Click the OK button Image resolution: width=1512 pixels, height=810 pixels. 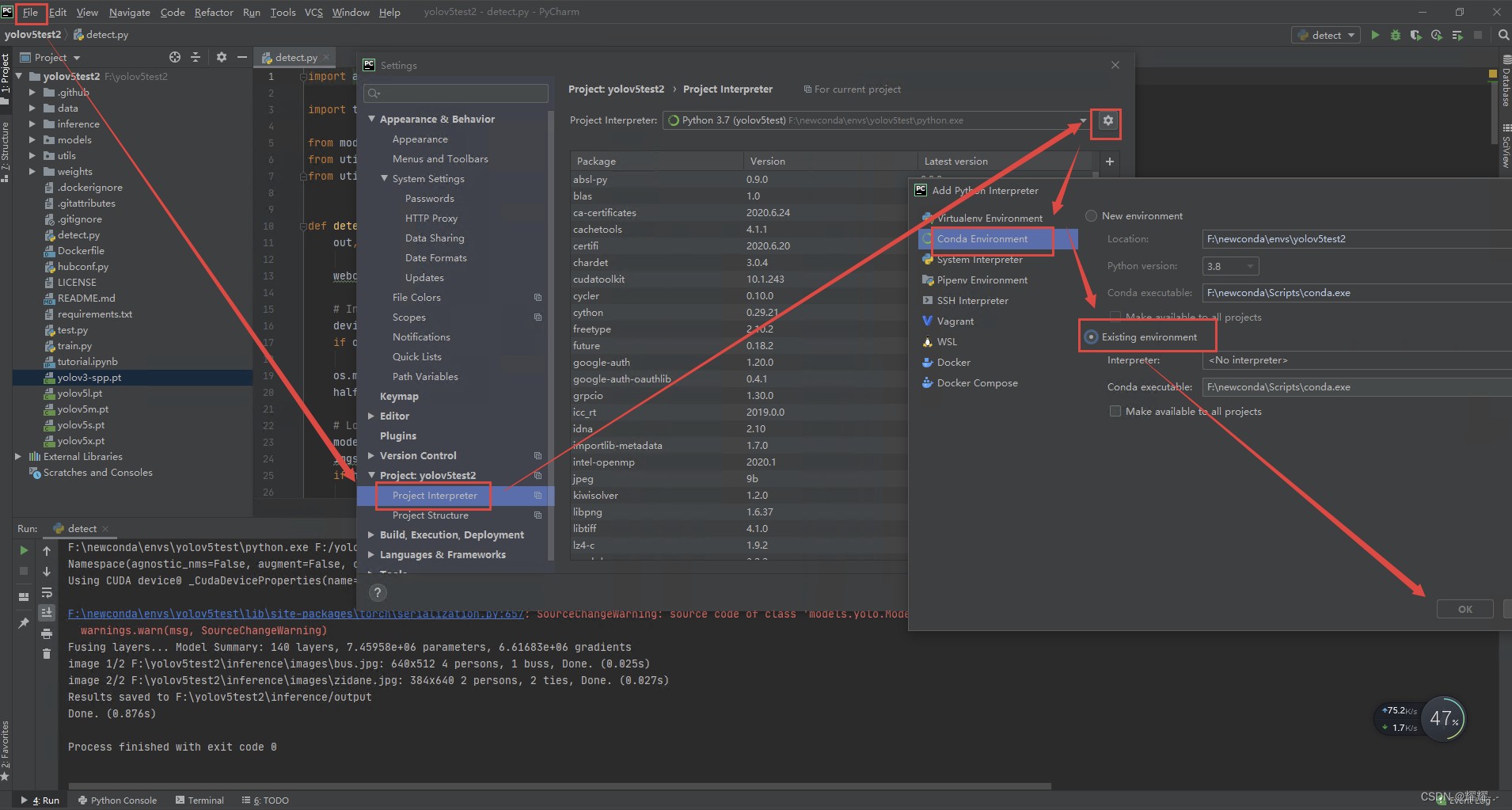pyautogui.click(x=1465, y=609)
